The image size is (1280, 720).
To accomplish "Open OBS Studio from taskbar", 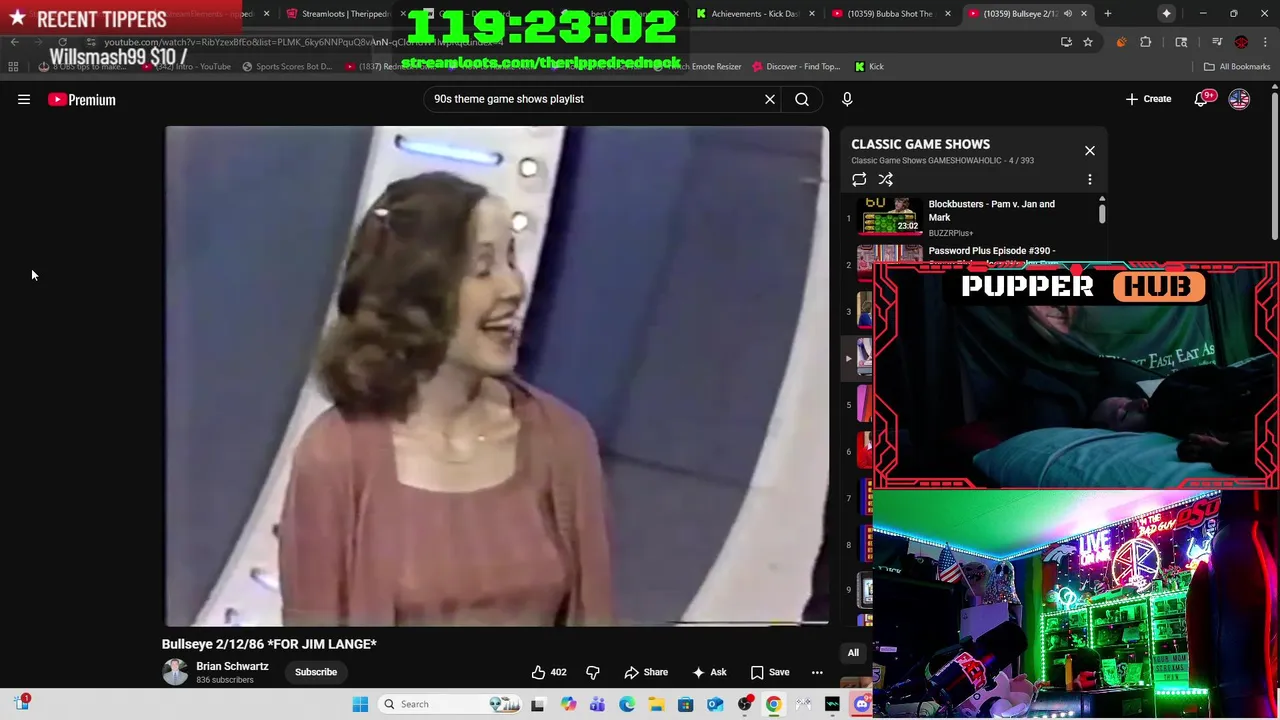I will click(x=745, y=704).
